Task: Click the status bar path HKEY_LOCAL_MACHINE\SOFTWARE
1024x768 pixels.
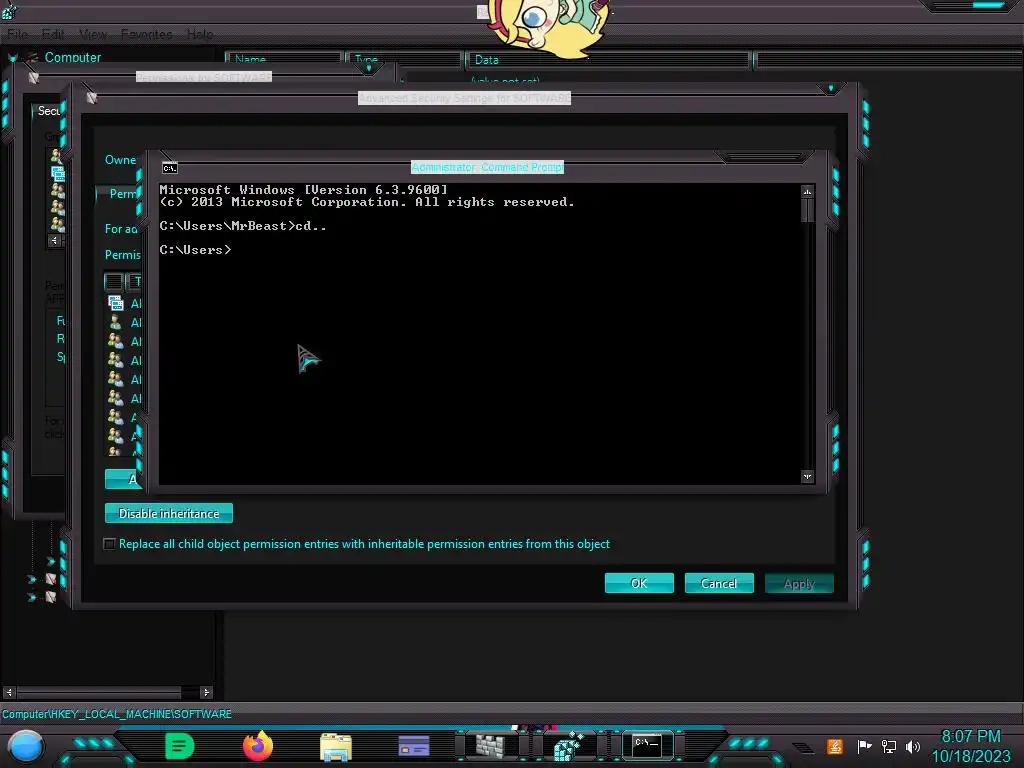Action: pos(117,714)
